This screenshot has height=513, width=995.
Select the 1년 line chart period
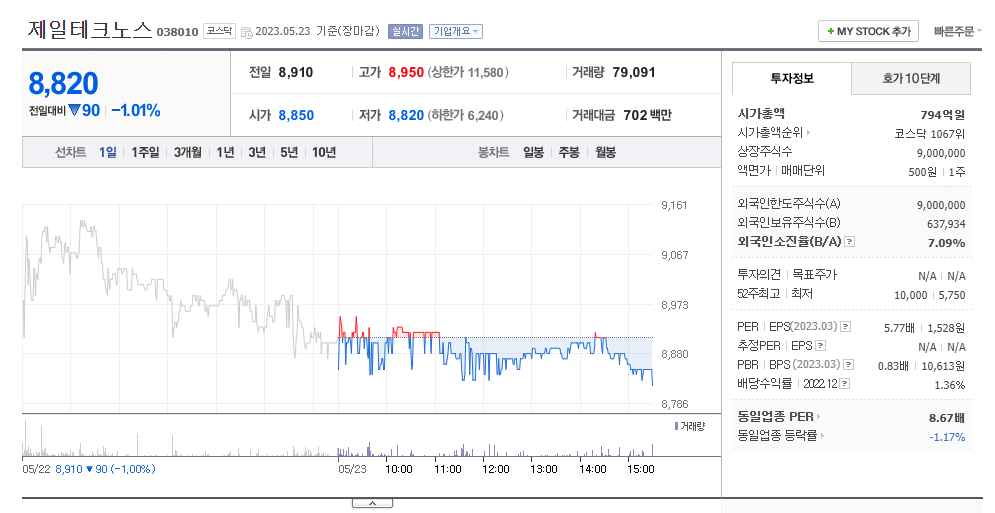coord(225,152)
